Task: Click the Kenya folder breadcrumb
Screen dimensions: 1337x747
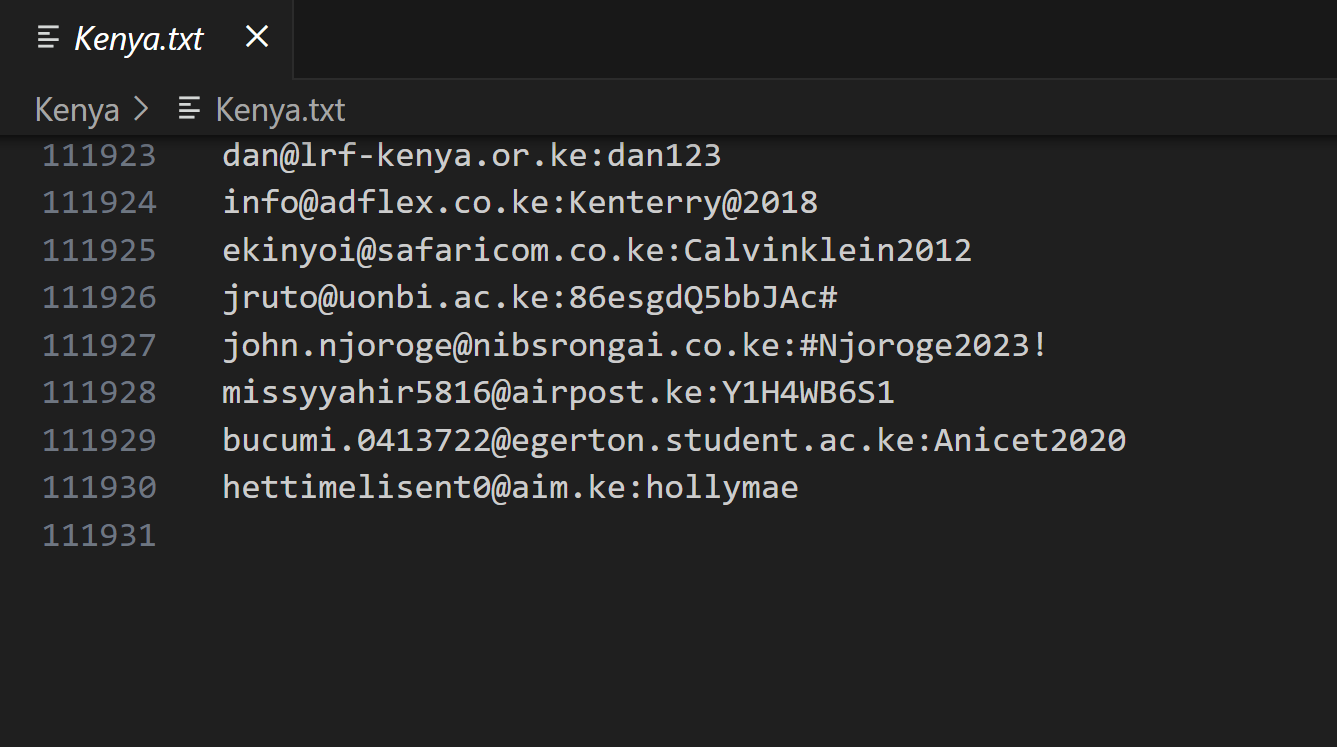Action: [x=77, y=109]
